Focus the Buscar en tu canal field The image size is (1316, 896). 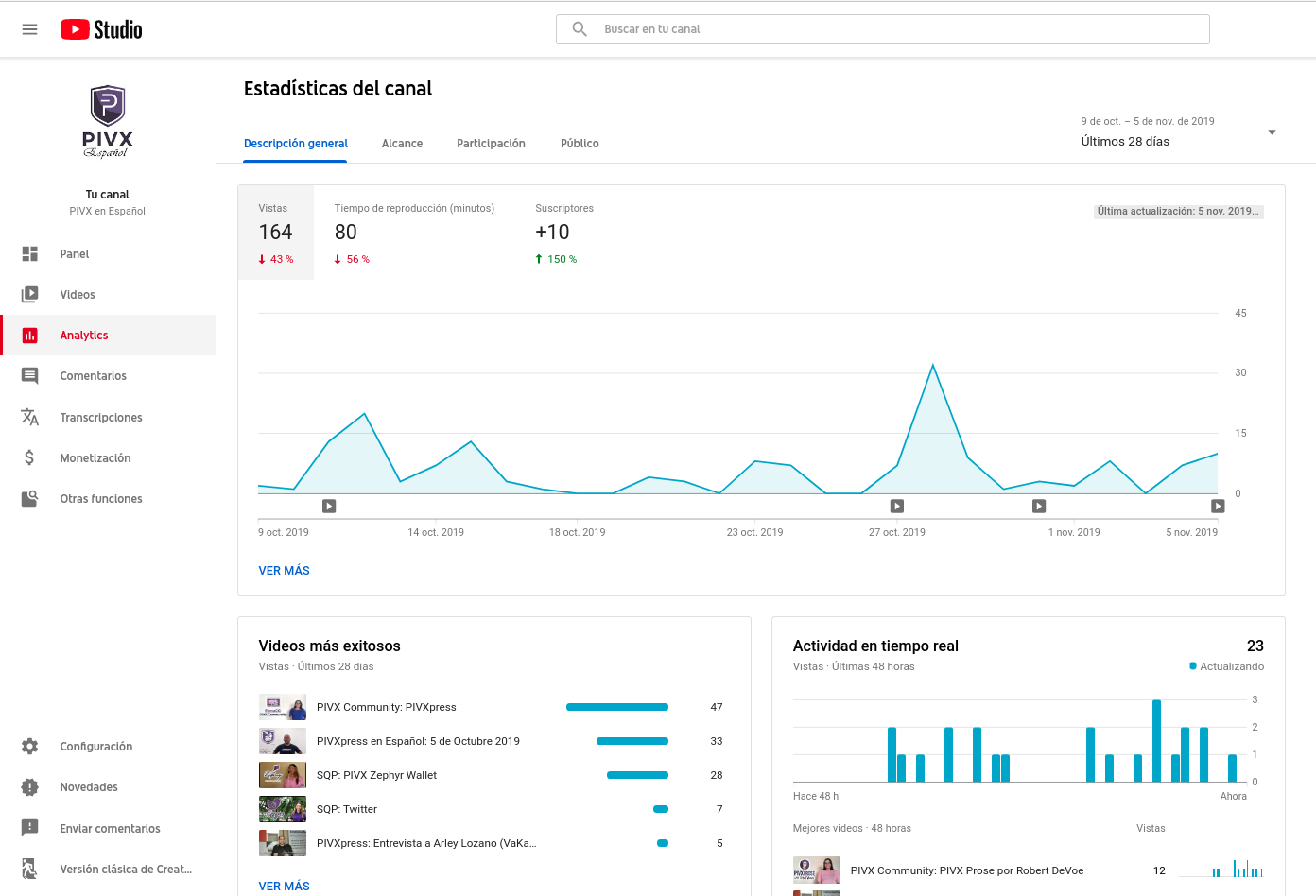click(883, 29)
